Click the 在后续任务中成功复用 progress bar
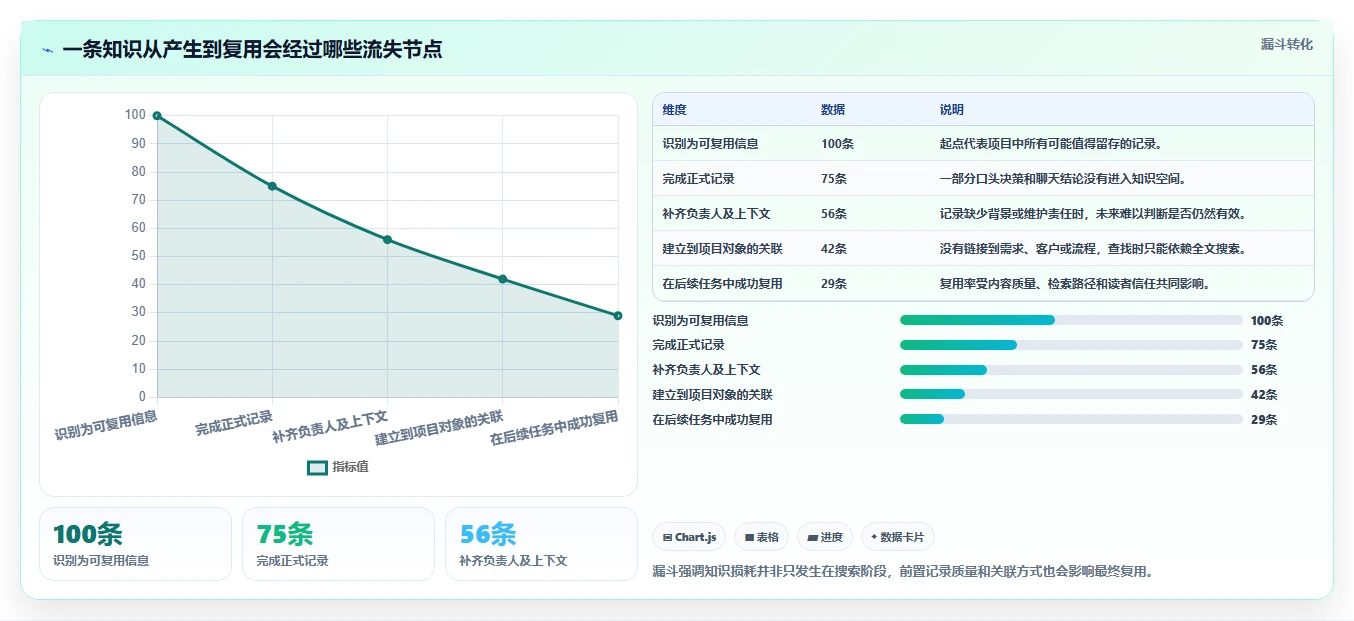Image resolution: width=1354 pixels, height=621 pixels. [x=1071, y=420]
